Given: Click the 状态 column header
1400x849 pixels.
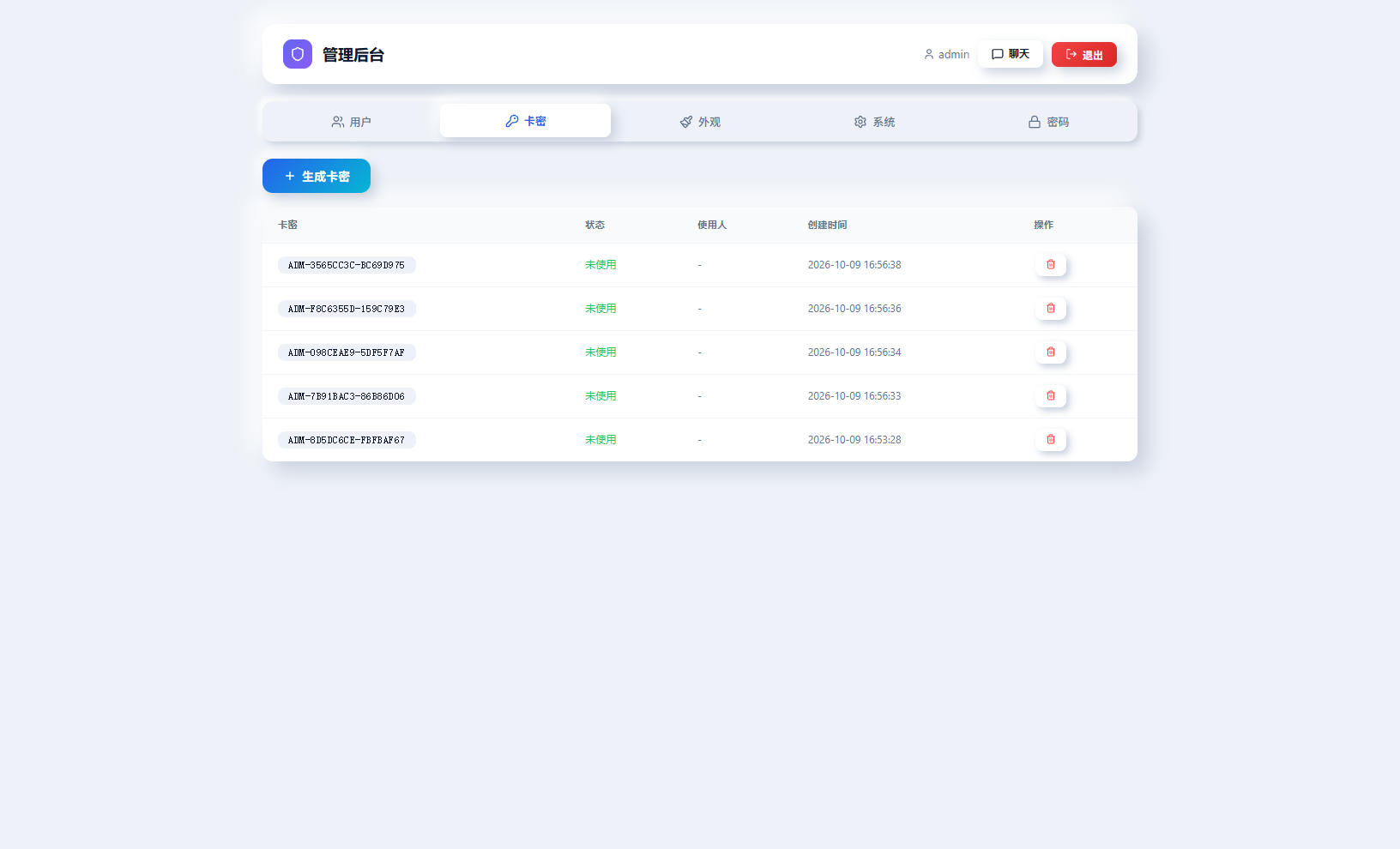Looking at the screenshot, I should 594,225.
